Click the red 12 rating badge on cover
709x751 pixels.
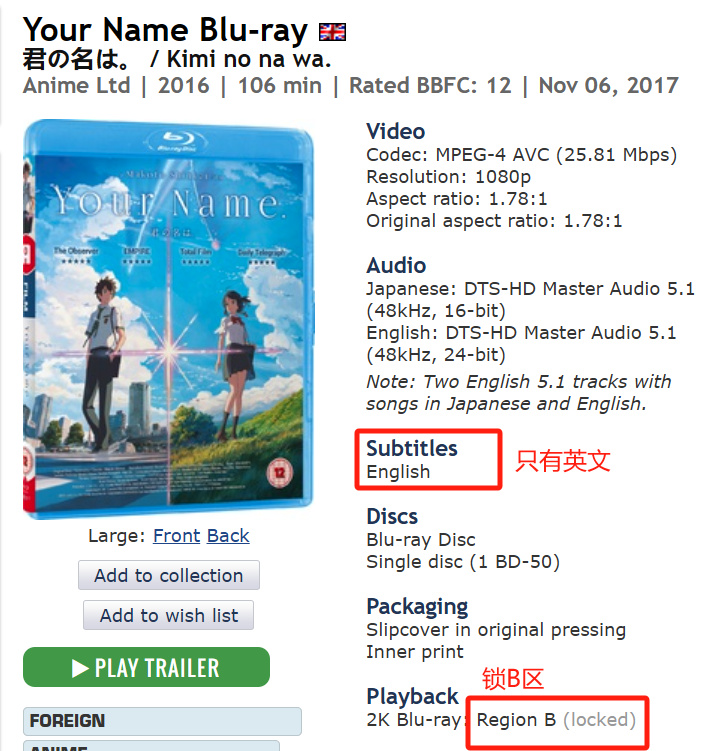click(x=279, y=473)
